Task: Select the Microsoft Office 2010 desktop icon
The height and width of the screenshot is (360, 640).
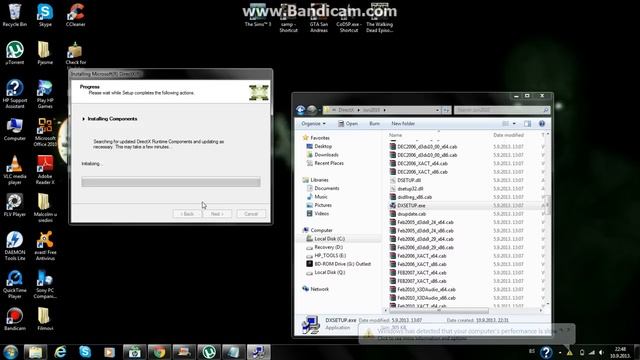Action: [45, 132]
